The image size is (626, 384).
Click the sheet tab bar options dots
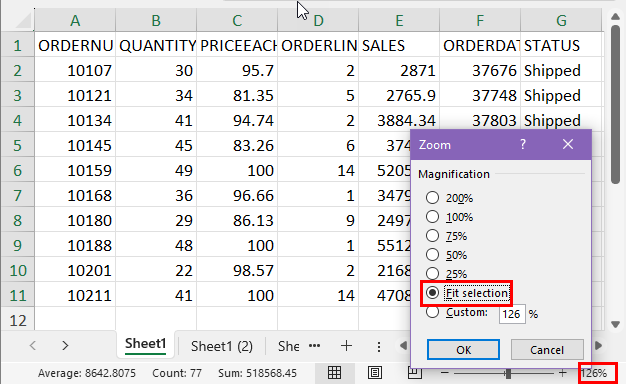378,346
